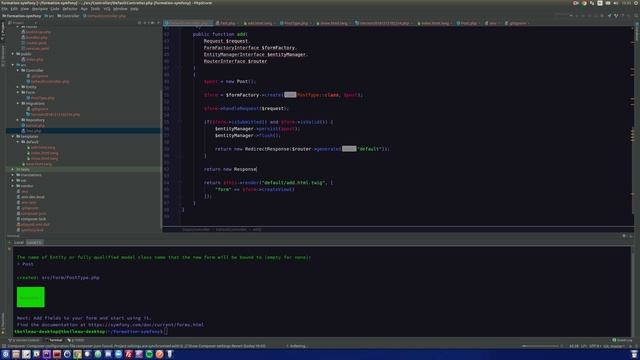Image resolution: width=640 pixels, height=360 pixels.
Task: Open Terminal panel settings gear icon
Action: 624,236
